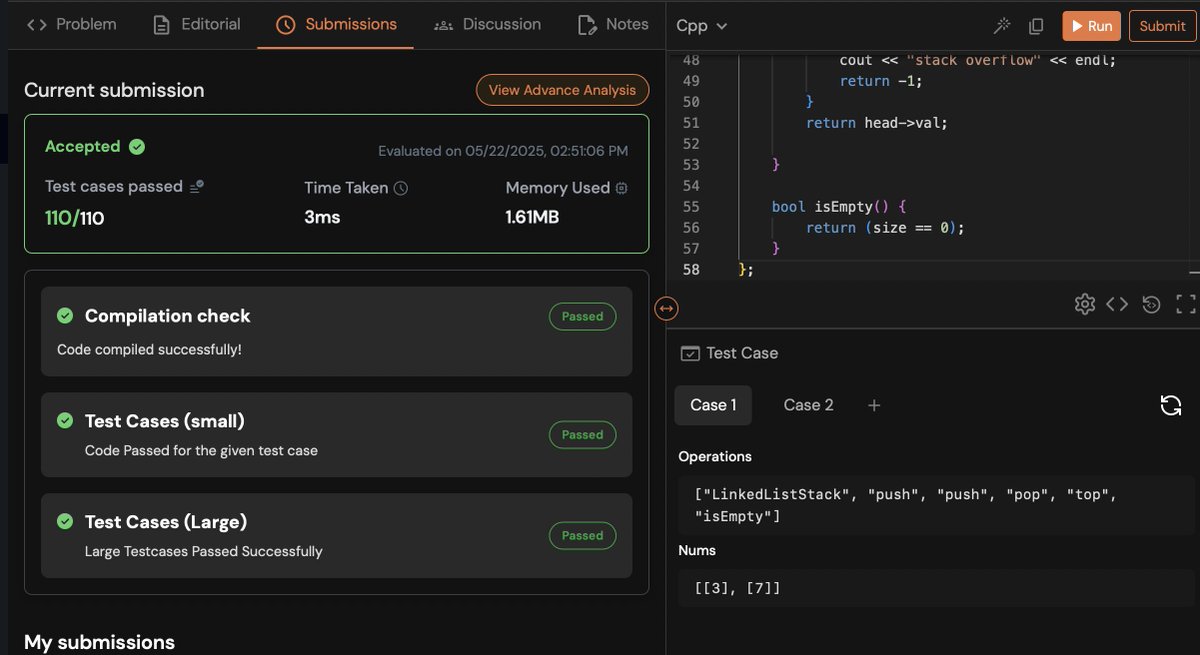
Task: Click View Advance Analysis button
Action: click(x=562, y=90)
